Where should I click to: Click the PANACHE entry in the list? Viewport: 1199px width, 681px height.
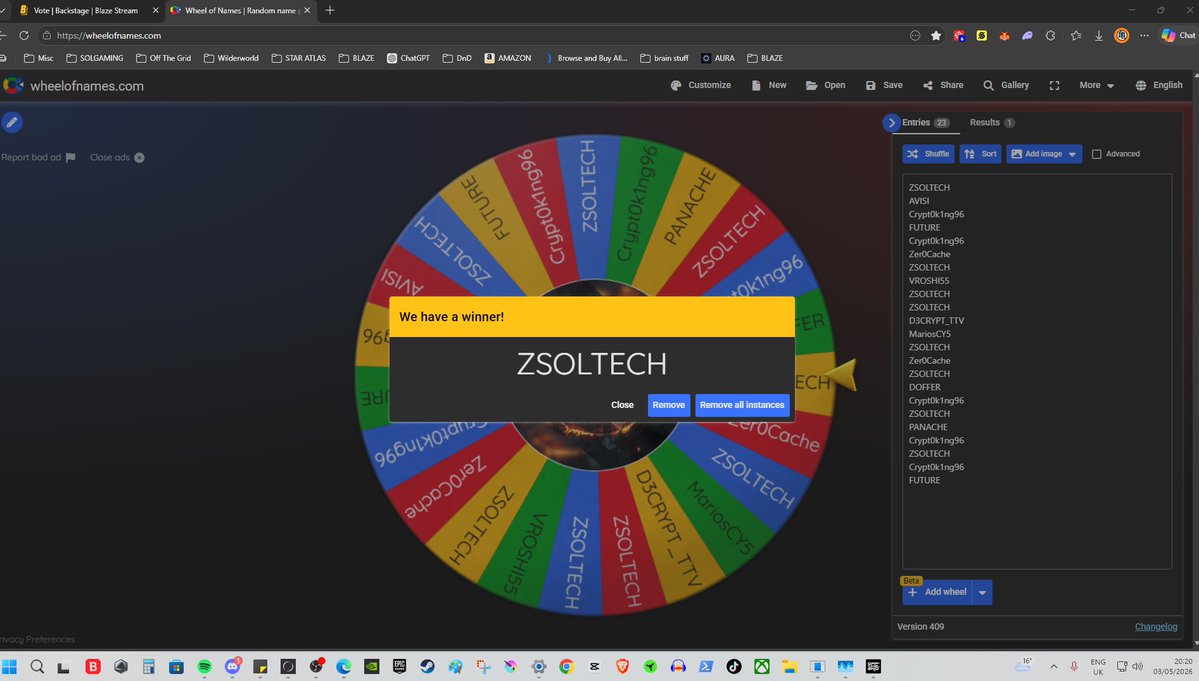coord(928,426)
